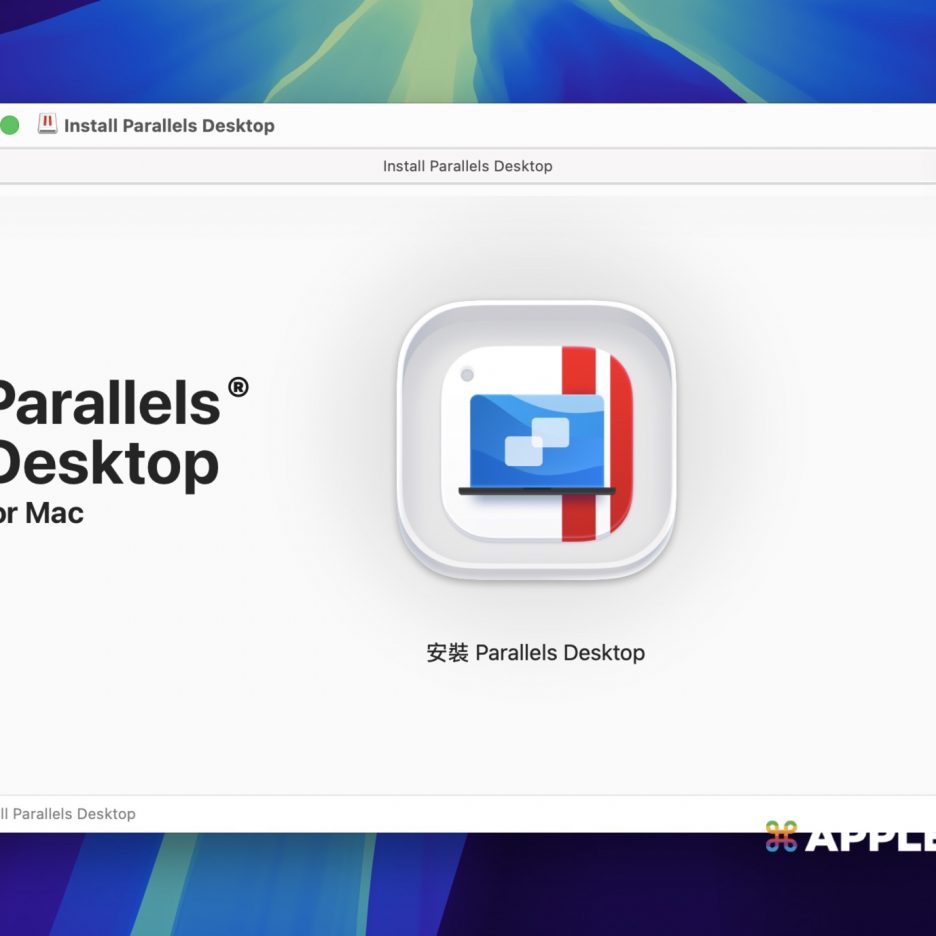Image resolution: width=936 pixels, height=936 pixels.
Task: Click the overlapping windows on the laptop screen
Action: tap(537, 441)
